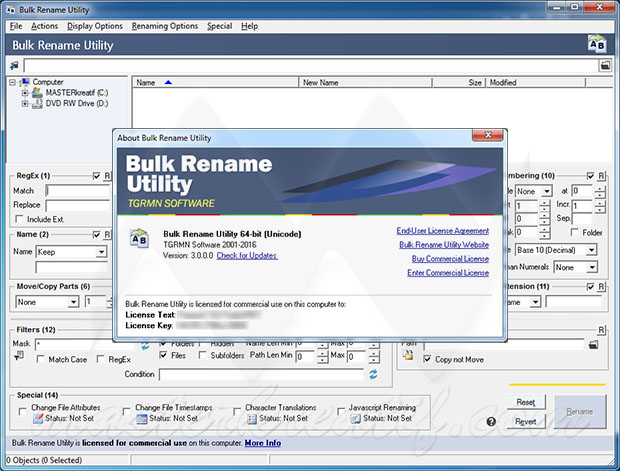This screenshot has width=620, height=471.
Task: Expand the DVD RW Drive (D:) node
Action: point(25,104)
